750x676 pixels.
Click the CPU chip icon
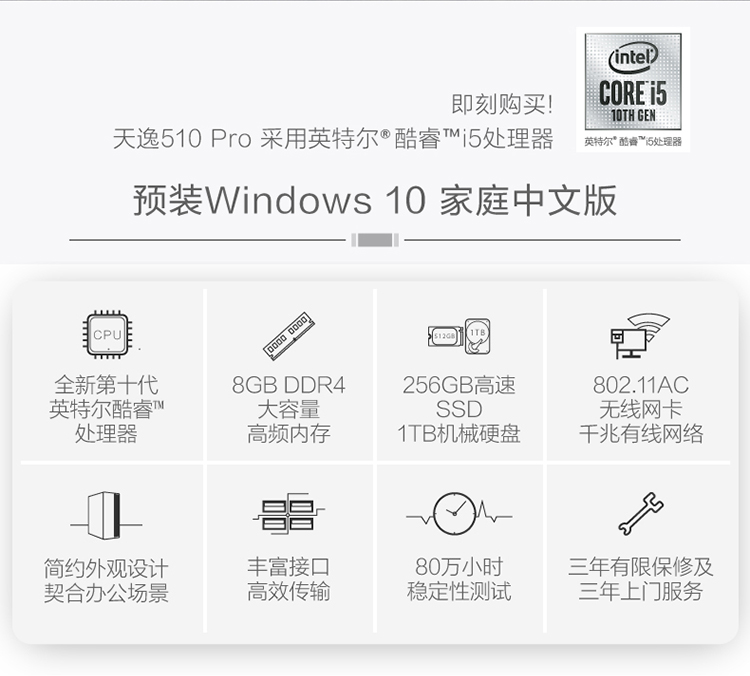(107, 334)
